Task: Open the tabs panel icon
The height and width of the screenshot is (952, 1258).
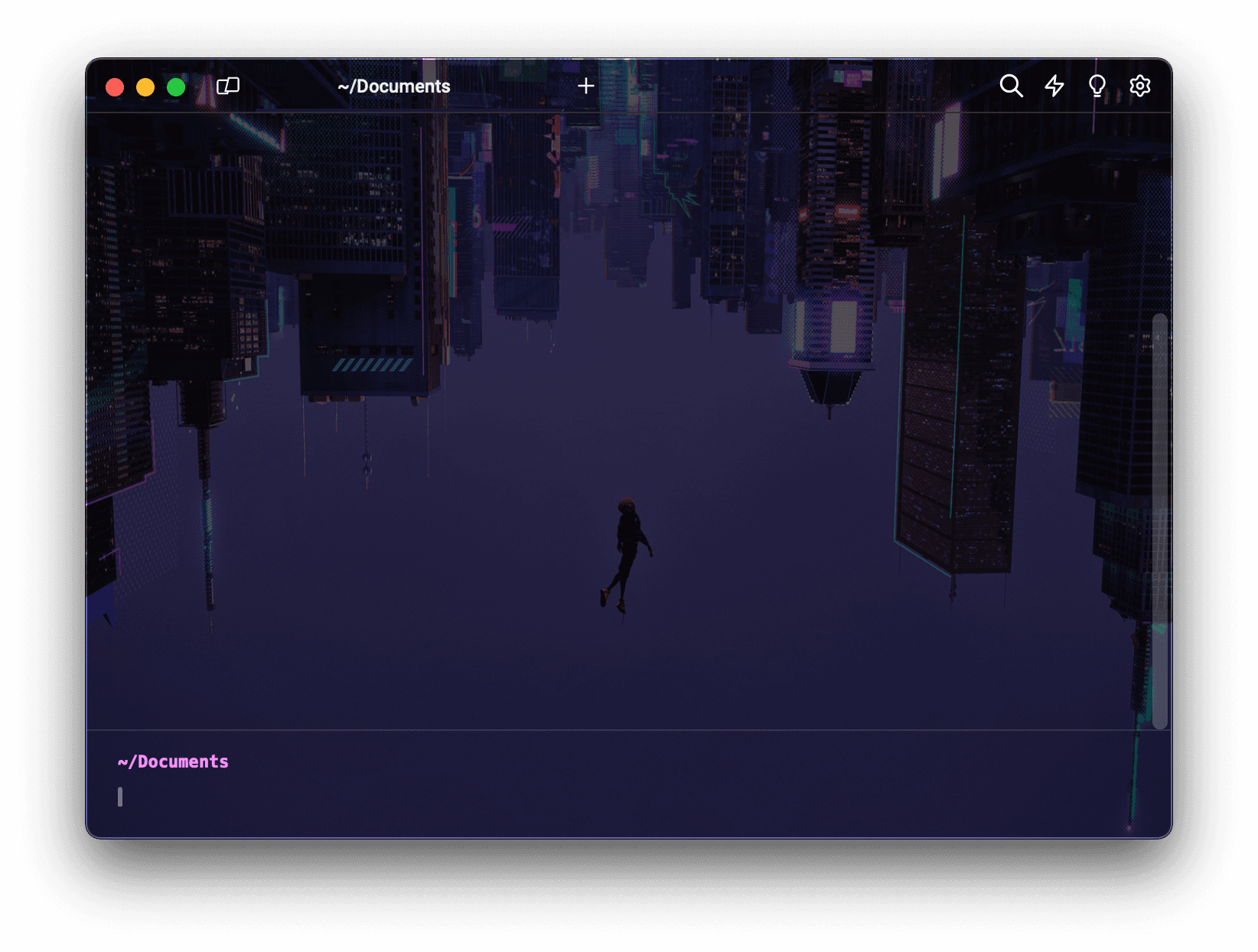Action: (228, 86)
